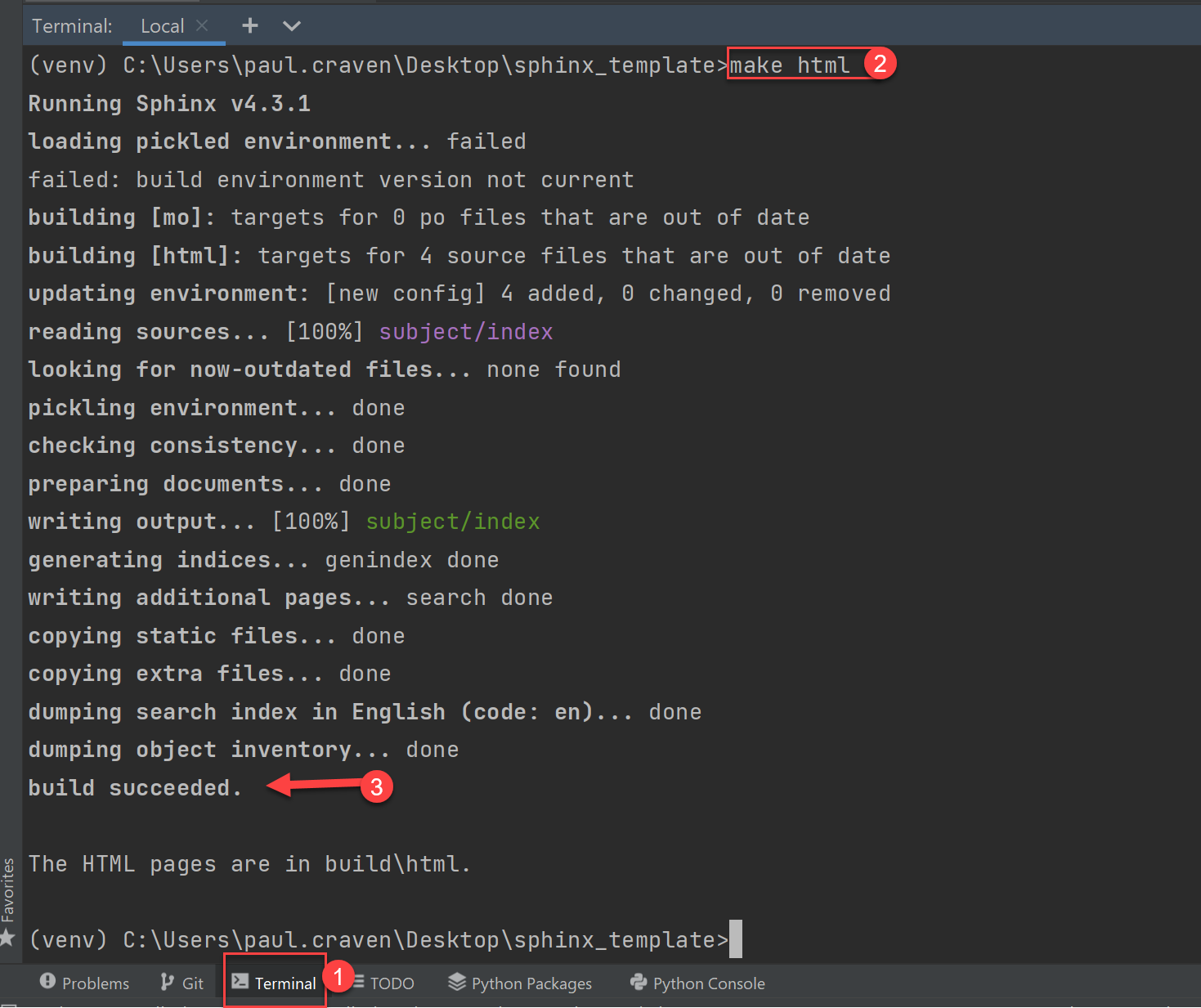Click 'failed: build environment version not current'
The height and width of the screenshot is (1008, 1201).
pos(331,180)
